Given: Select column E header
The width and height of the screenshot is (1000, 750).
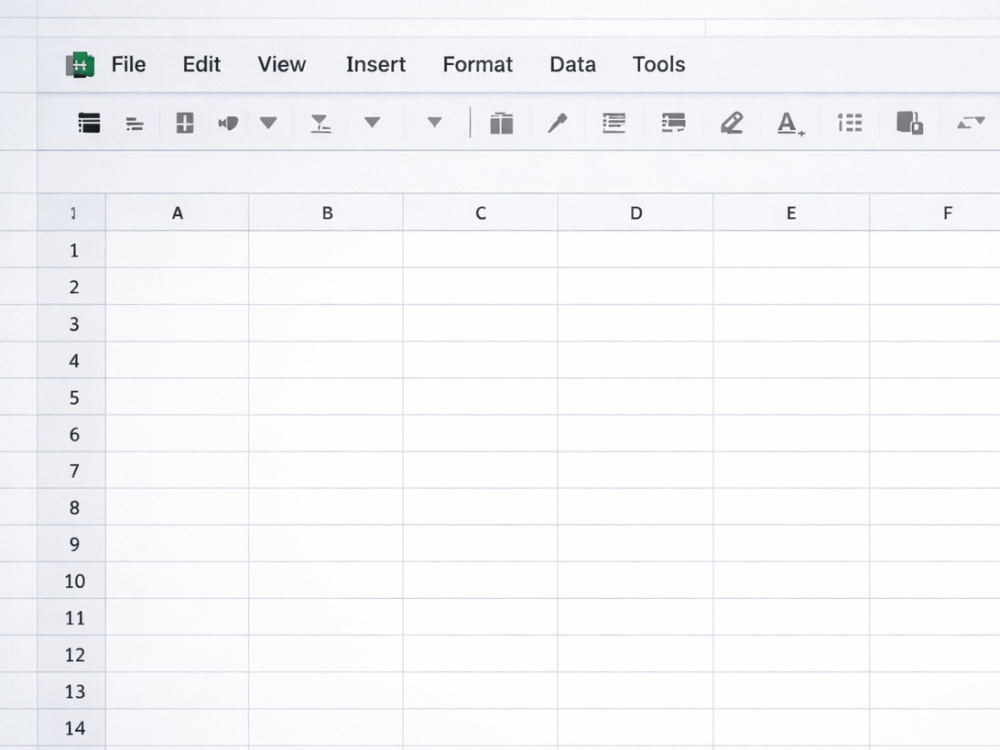Looking at the screenshot, I should click(791, 212).
